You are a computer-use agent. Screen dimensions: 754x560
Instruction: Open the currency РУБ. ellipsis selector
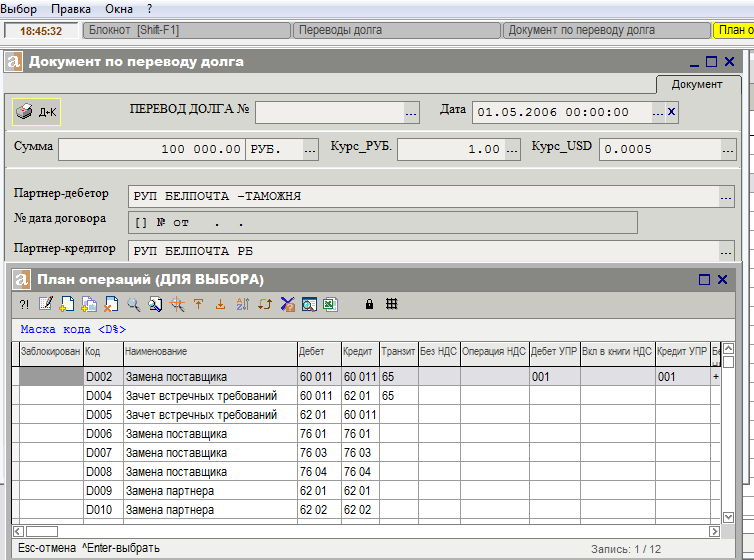[310, 150]
